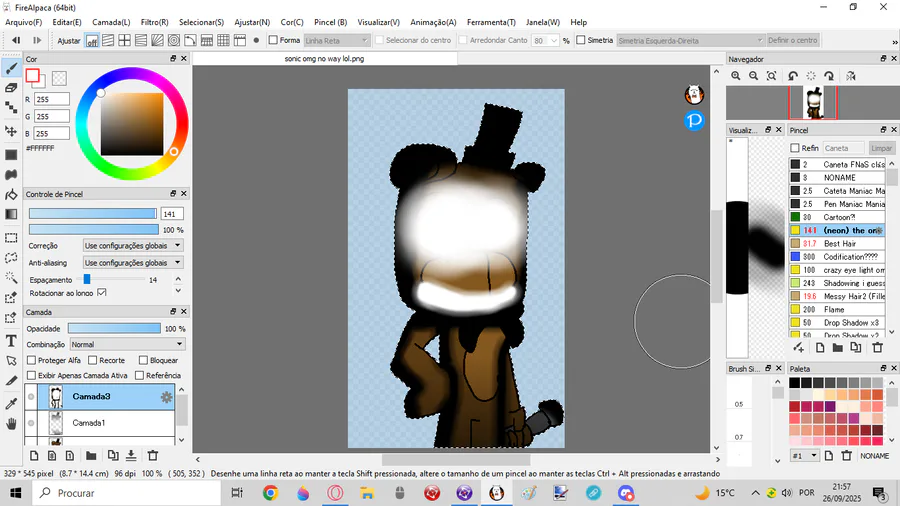Image resolution: width=900 pixels, height=506 pixels.
Task: Hide the Camada3 layer visibility
Action: pos(31,397)
